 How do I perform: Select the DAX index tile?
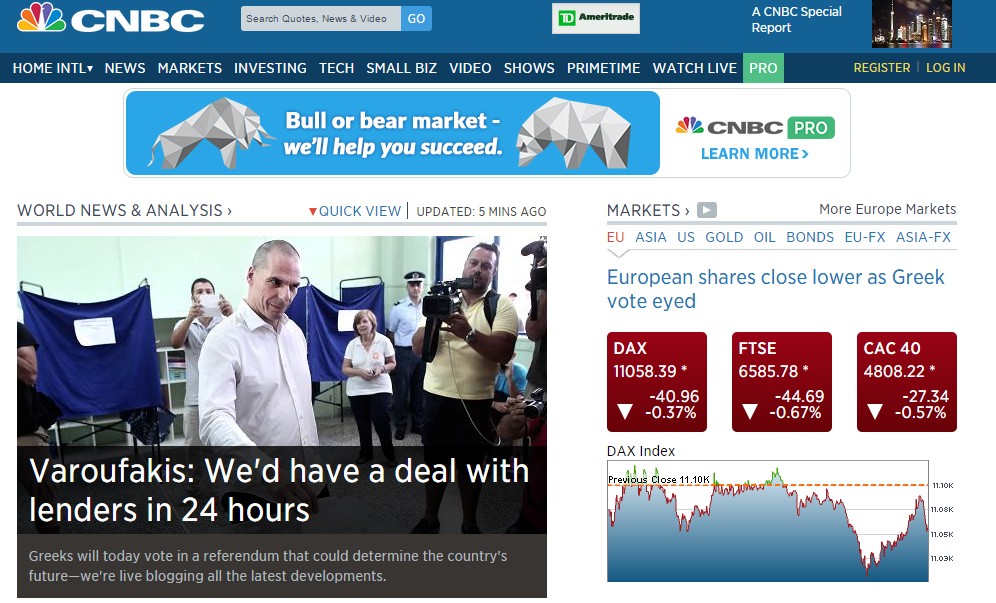(657, 382)
